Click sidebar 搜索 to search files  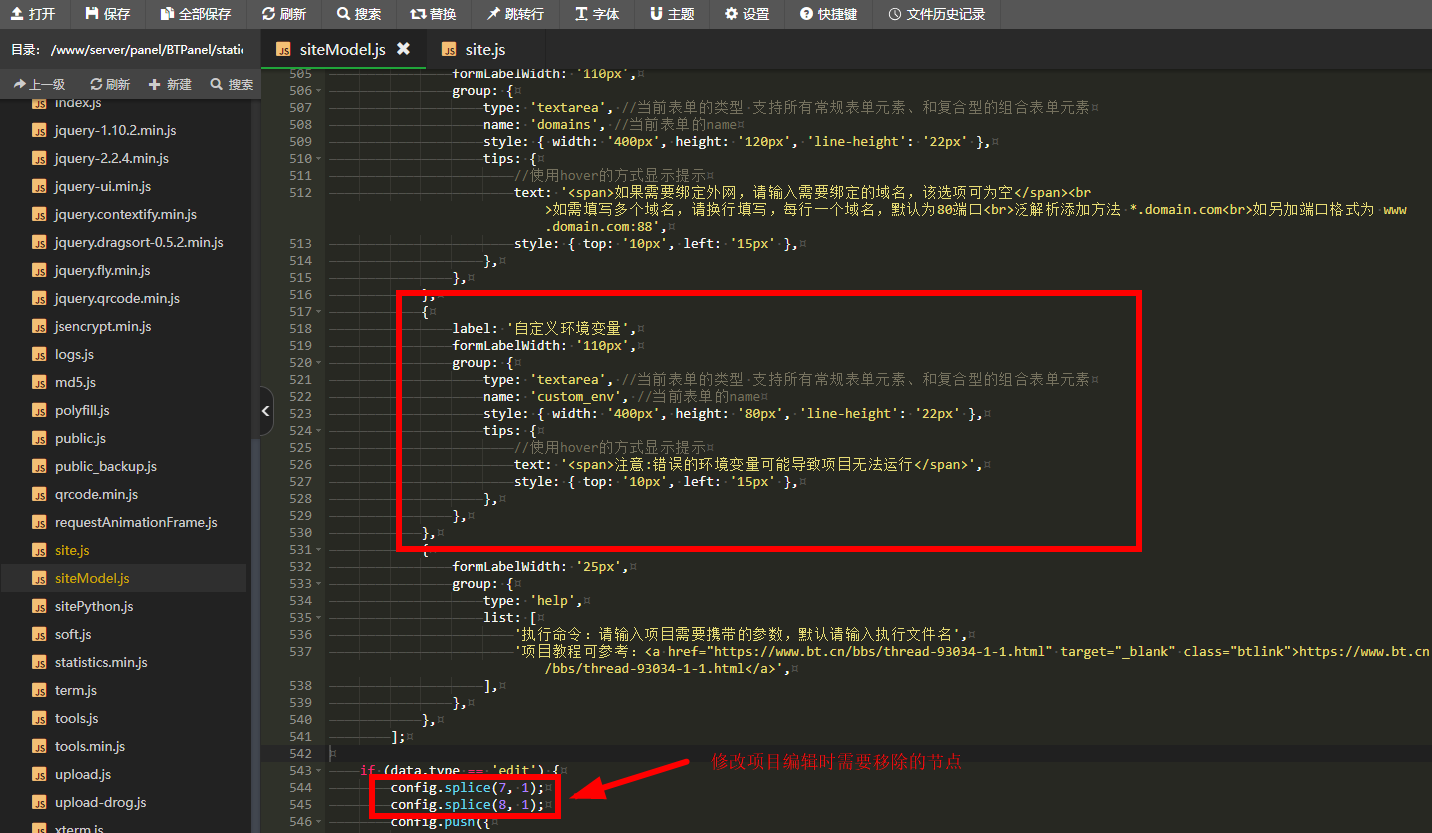click(x=232, y=85)
